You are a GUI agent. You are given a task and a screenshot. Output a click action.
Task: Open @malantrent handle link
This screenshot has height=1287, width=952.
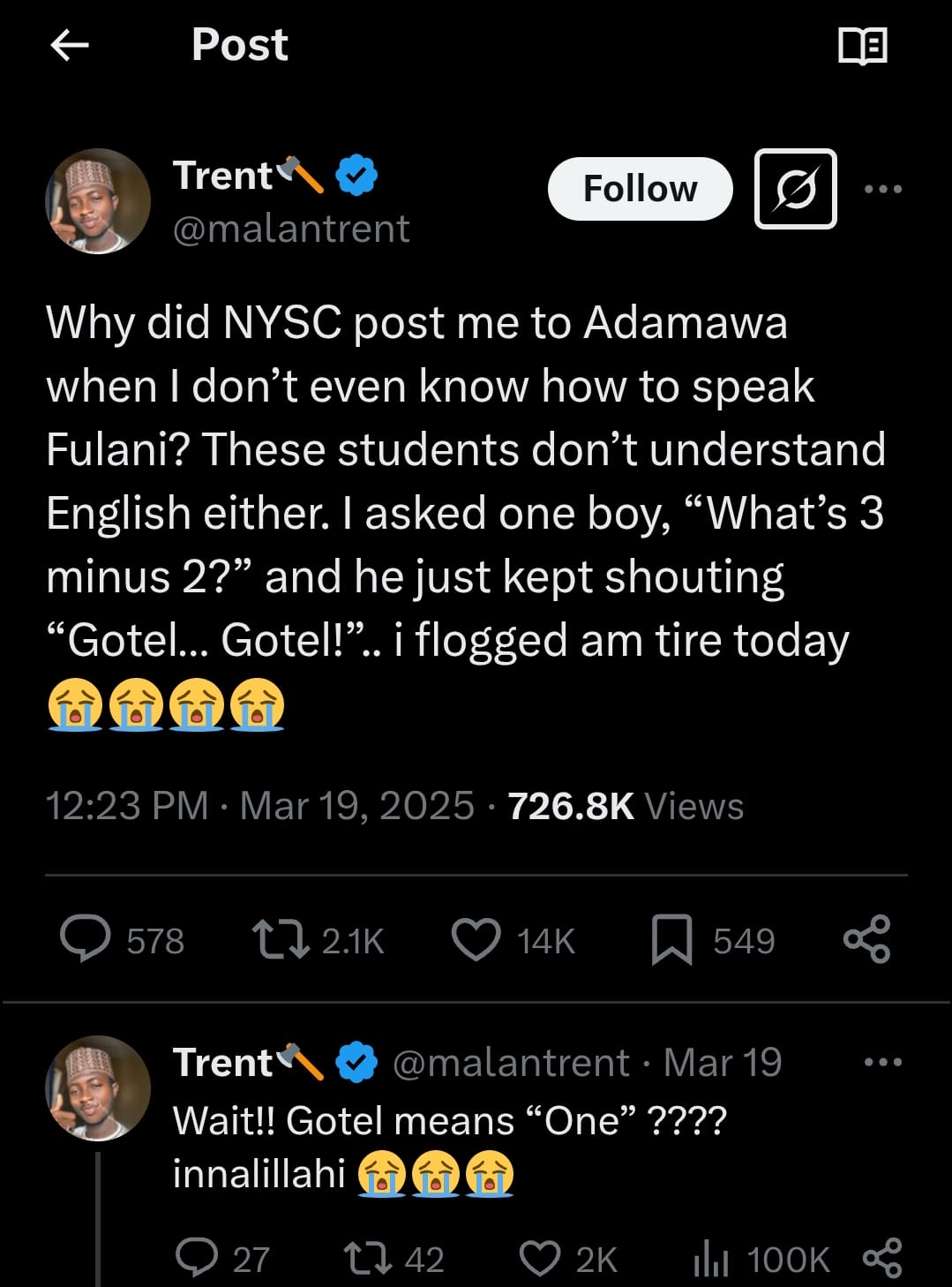[291, 229]
